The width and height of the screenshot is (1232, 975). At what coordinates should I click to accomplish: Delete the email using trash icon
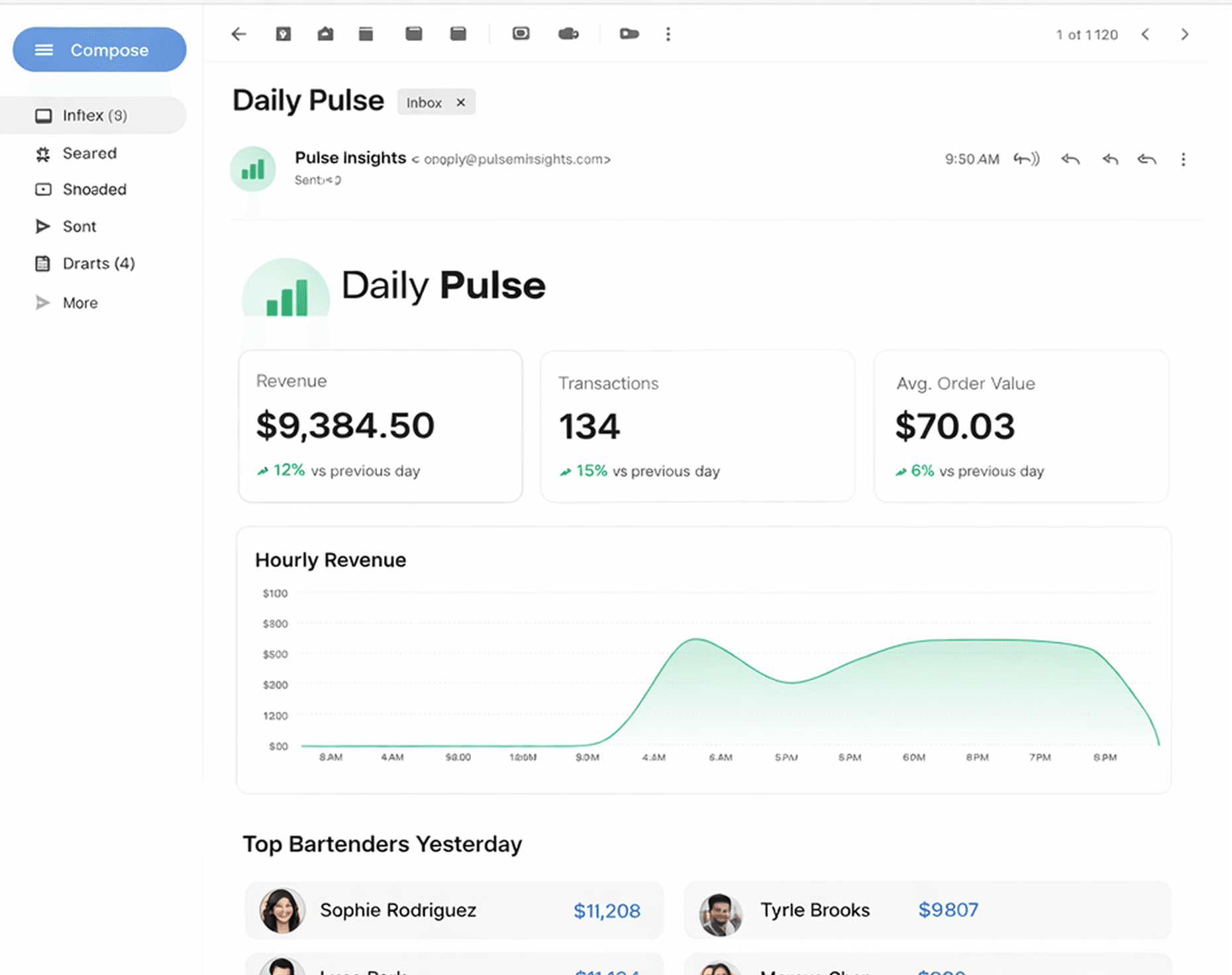[366, 34]
